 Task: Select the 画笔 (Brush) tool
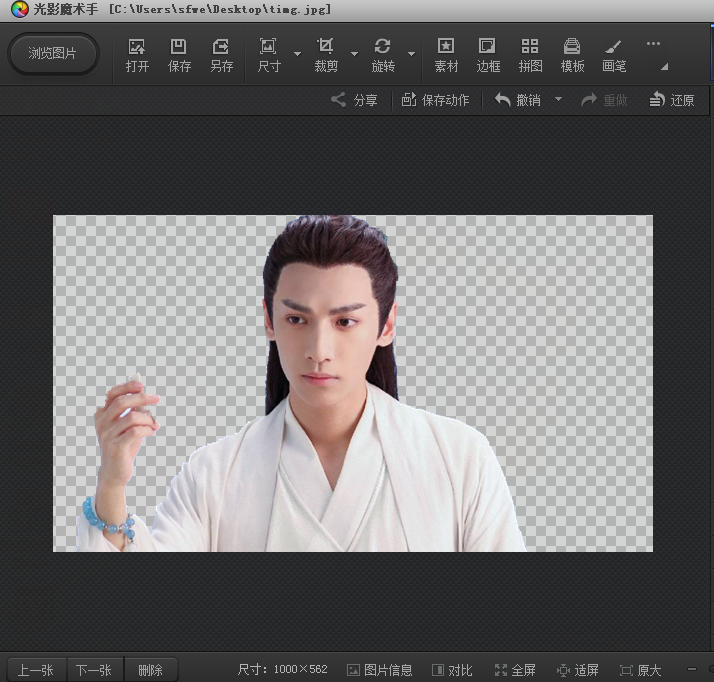(614, 54)
